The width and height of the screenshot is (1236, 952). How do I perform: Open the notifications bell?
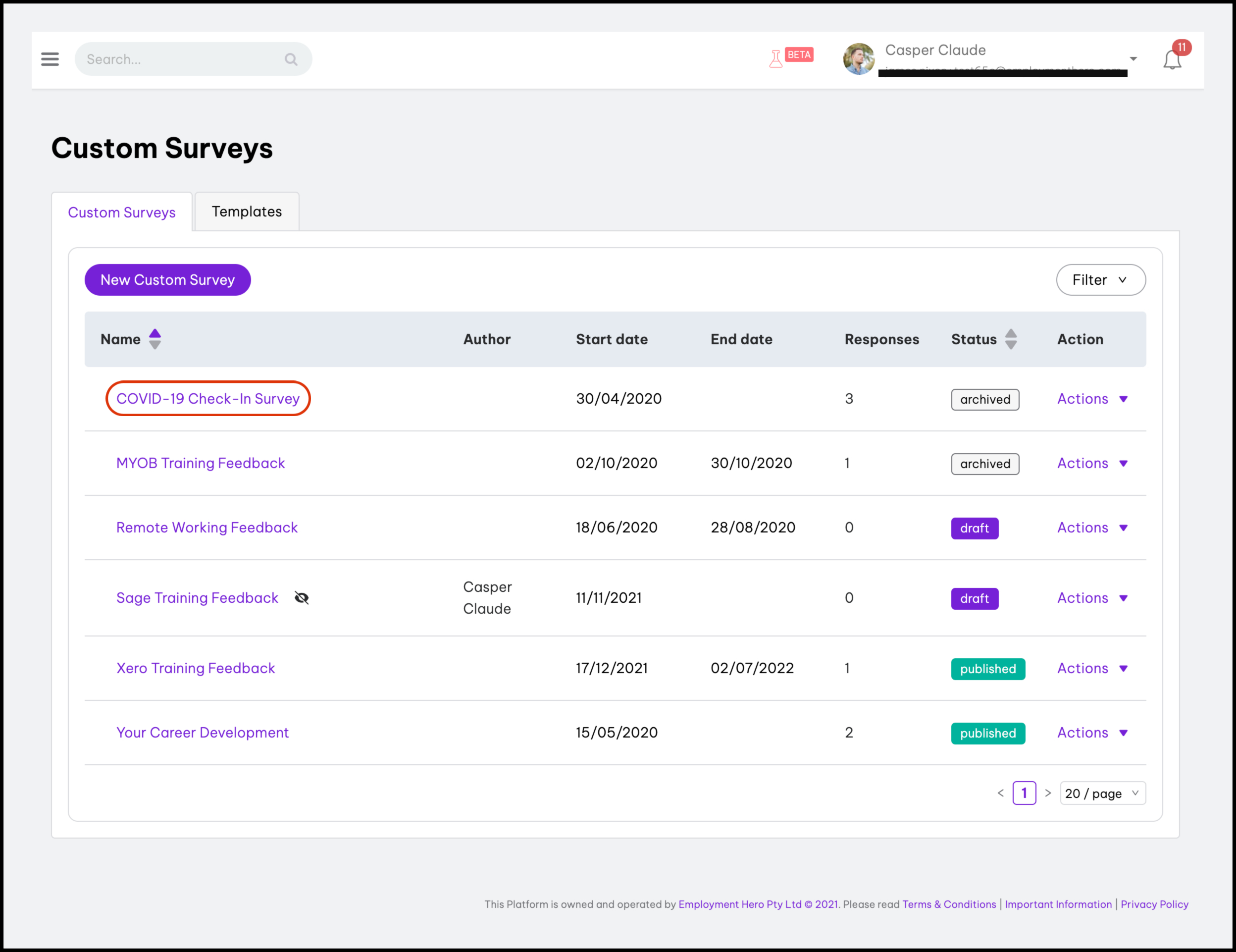click(x=1172, y=59)
